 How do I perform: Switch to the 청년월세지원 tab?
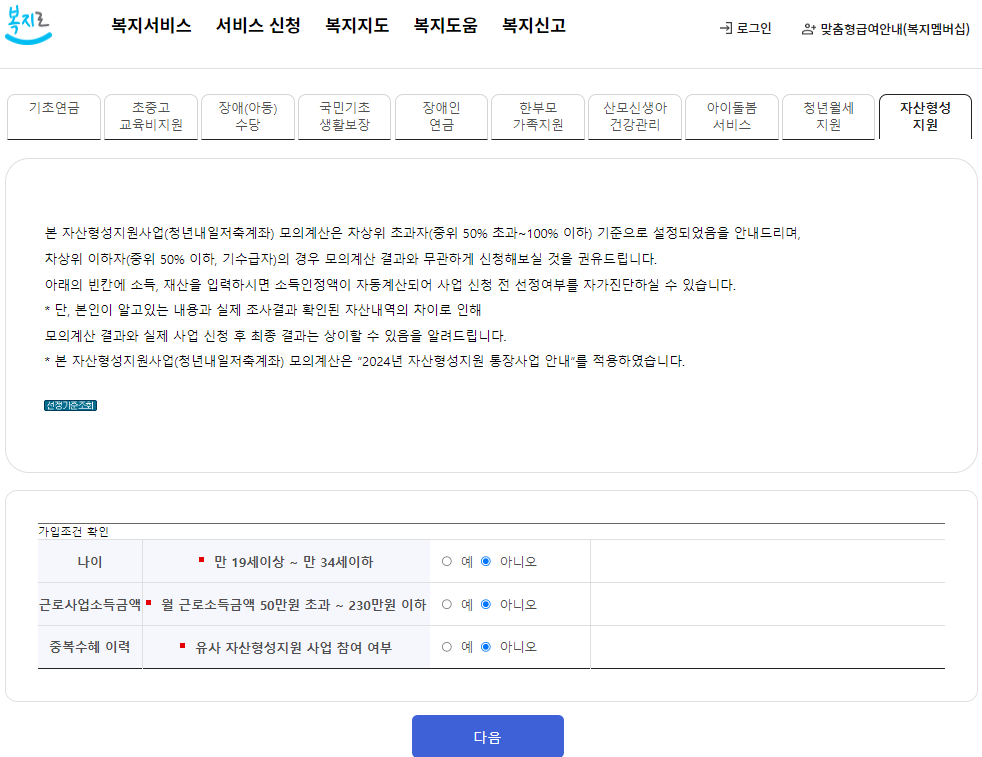point(828,117)
